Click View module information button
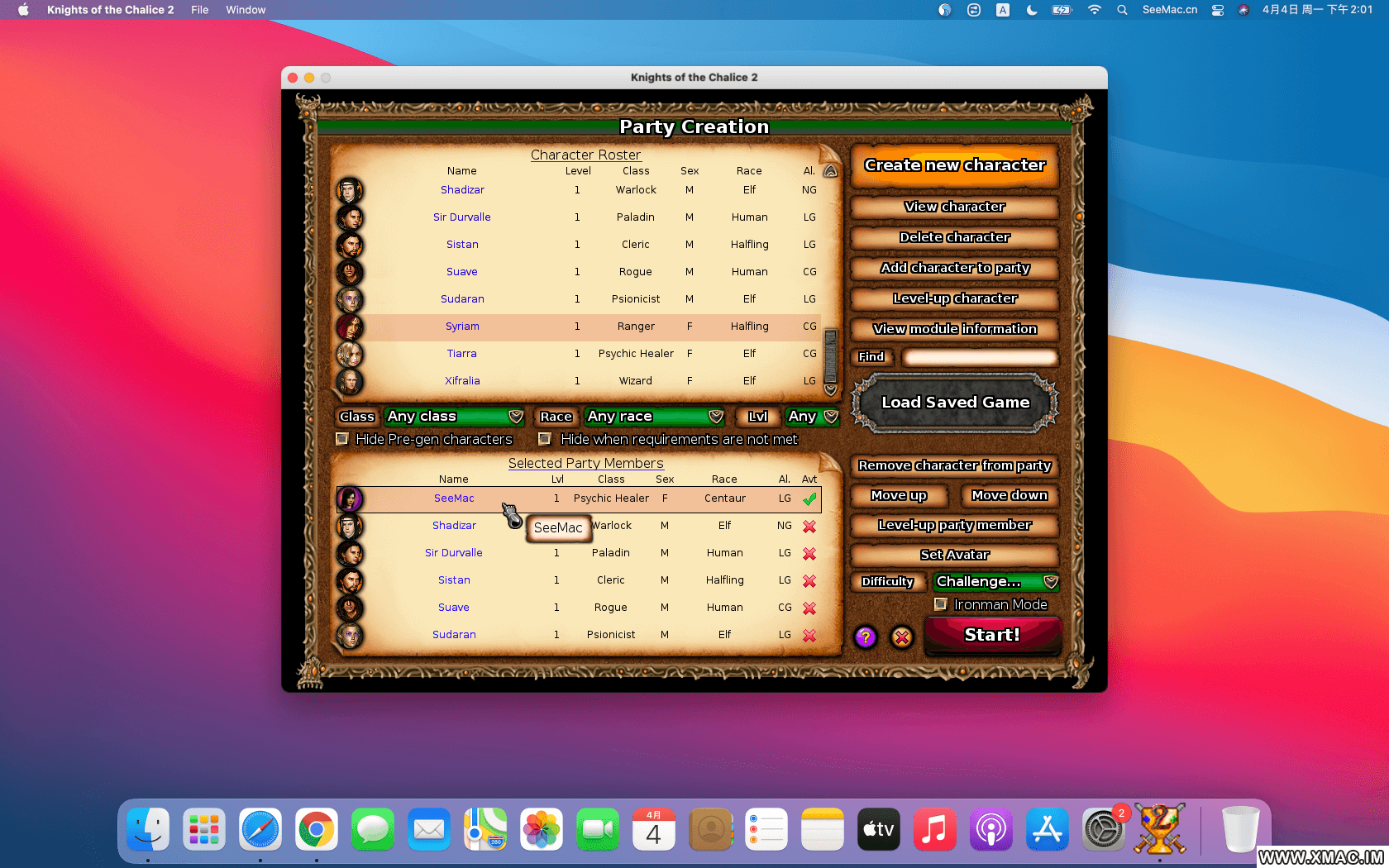The image size is (1389, 868). (955, 329)
